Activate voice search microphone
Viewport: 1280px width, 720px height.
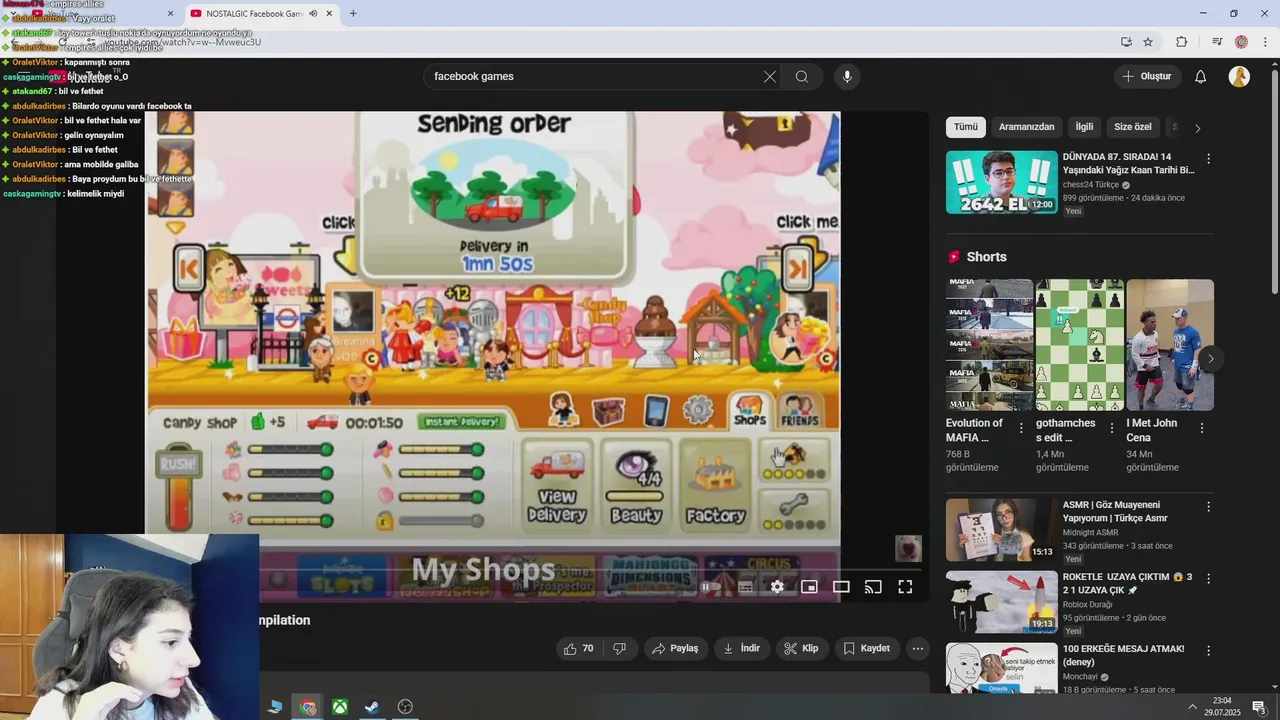tap(847, 76)
